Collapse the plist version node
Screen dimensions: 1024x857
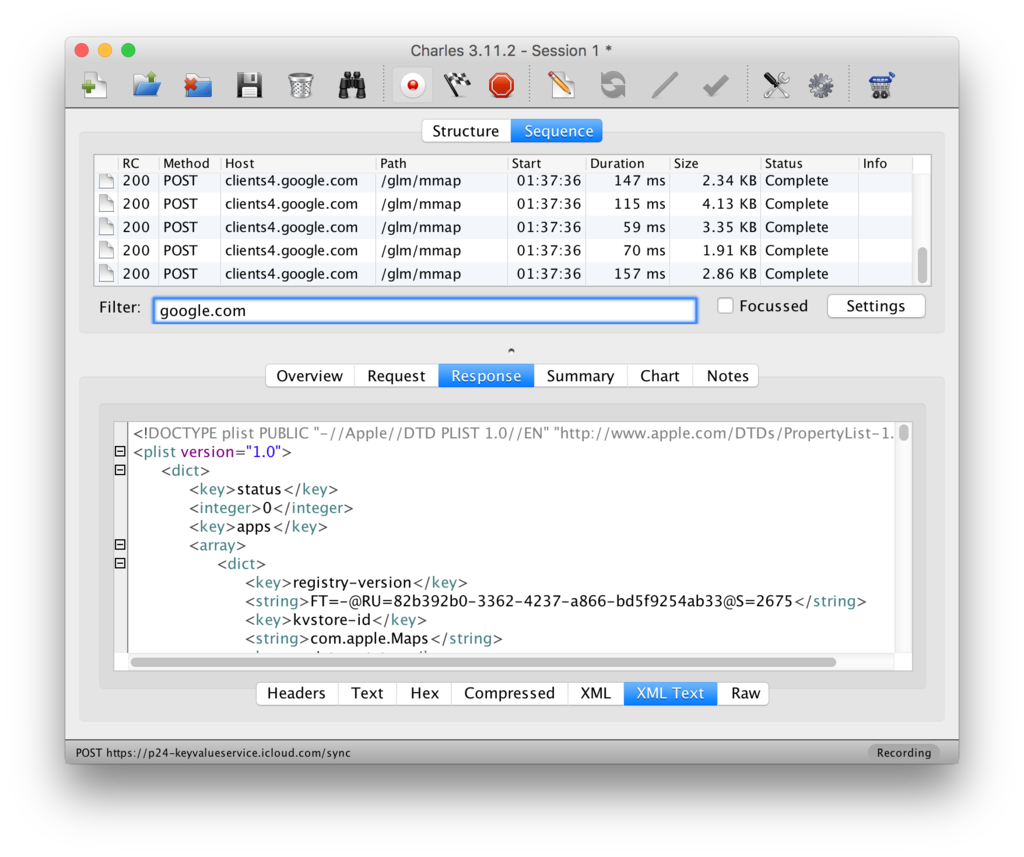[120, 451]
